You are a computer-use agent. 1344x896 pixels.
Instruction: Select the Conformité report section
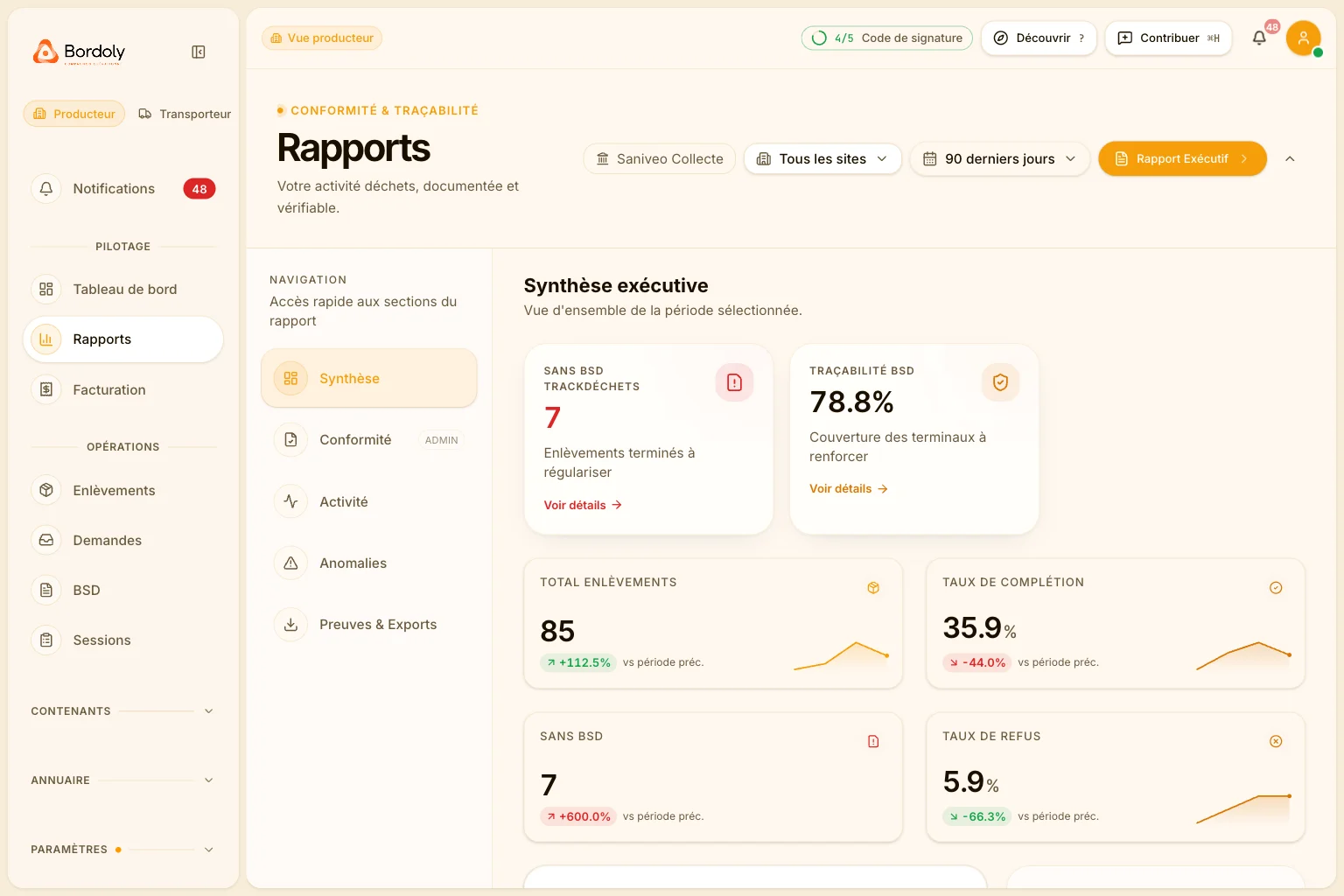[x=369, y=439]
